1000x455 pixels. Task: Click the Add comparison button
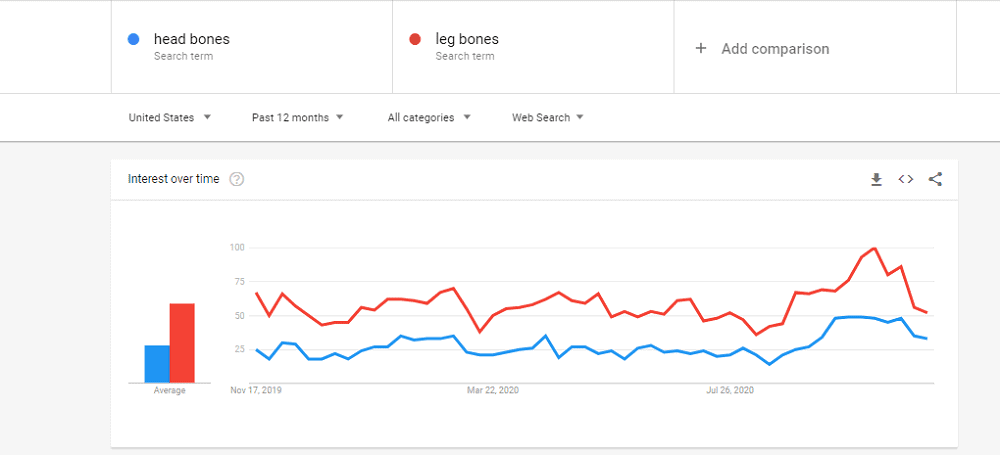coord(775,48)
